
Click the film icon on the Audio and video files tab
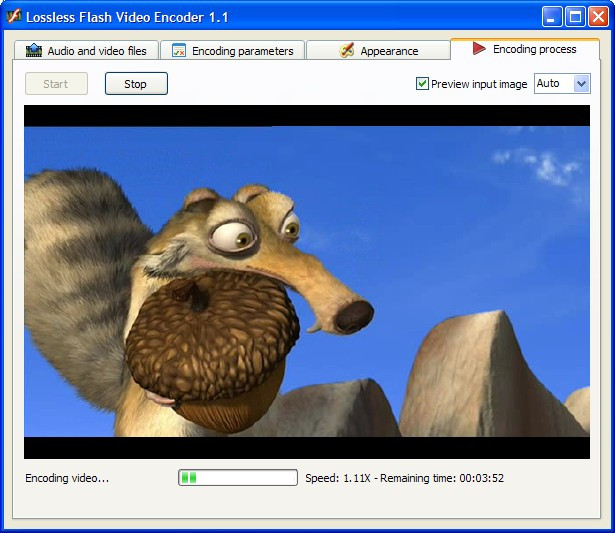34,51
